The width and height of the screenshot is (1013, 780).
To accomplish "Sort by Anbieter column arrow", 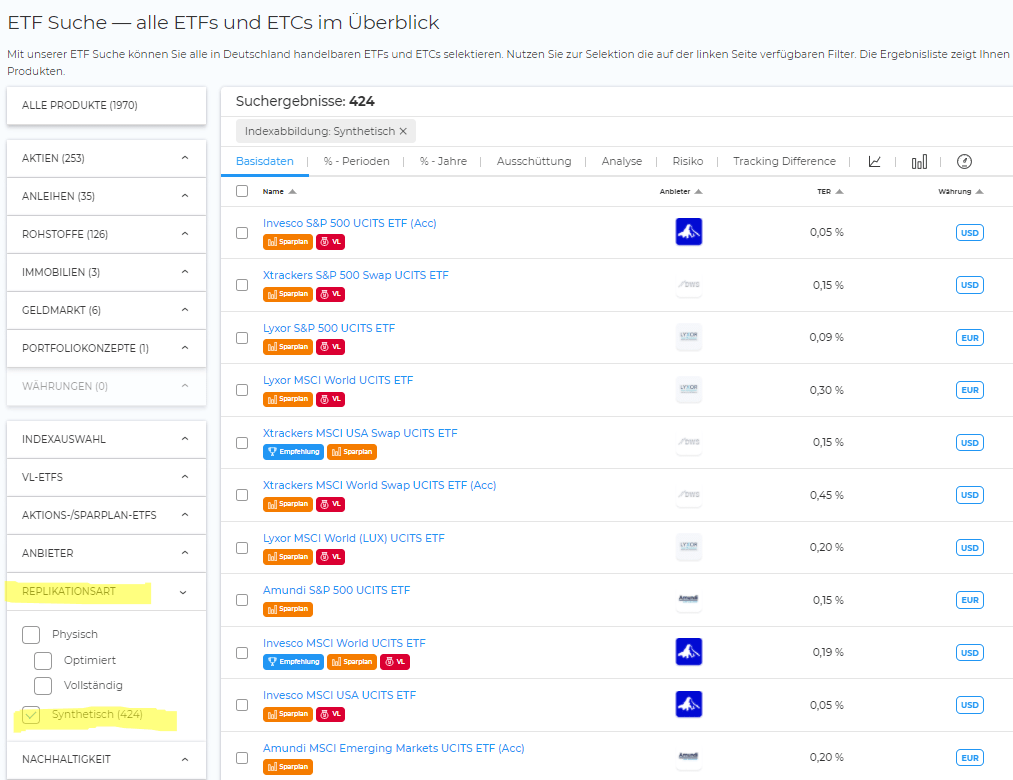I will pyautogui.click(x=698, y=192).
